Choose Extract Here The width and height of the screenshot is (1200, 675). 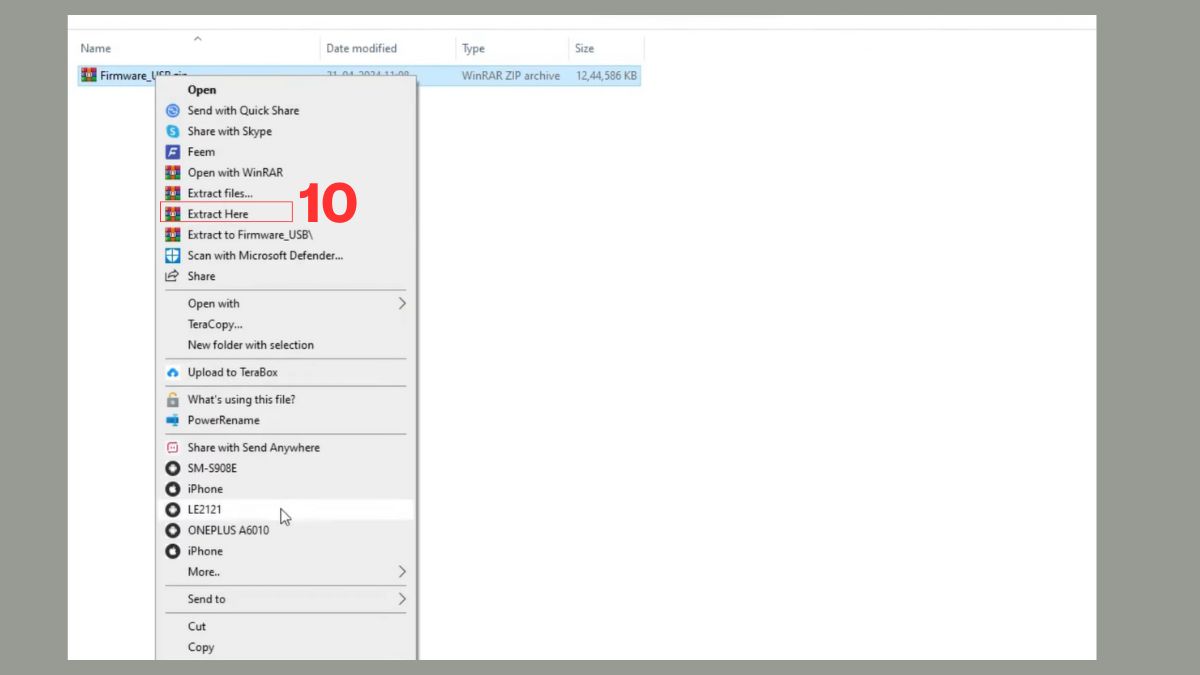[218, 214]
